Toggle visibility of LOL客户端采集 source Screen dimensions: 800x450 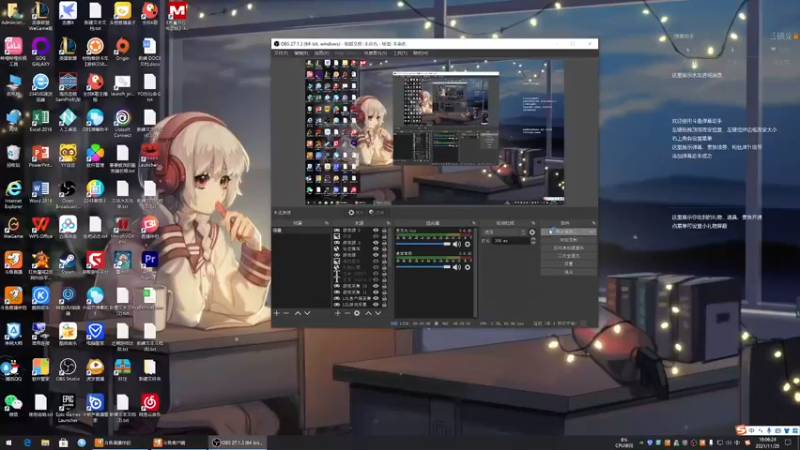(376, 298)
